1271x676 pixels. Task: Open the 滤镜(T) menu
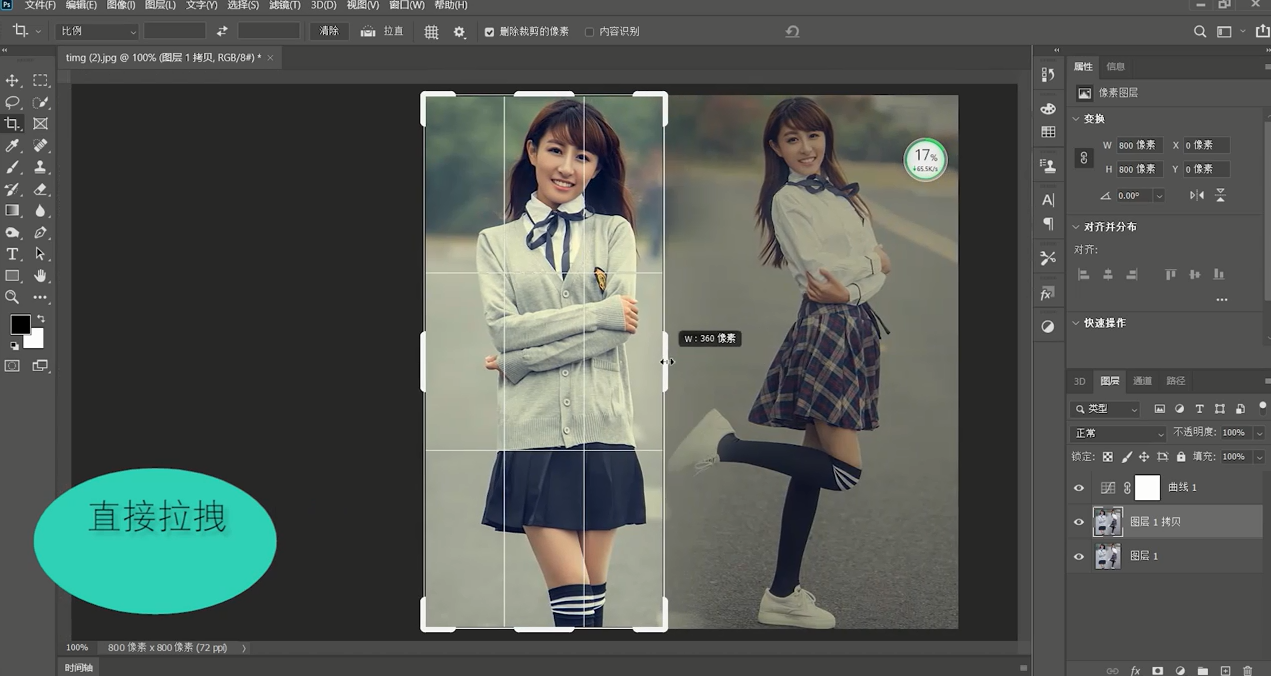pyautogui.click(x=285, y=5)
